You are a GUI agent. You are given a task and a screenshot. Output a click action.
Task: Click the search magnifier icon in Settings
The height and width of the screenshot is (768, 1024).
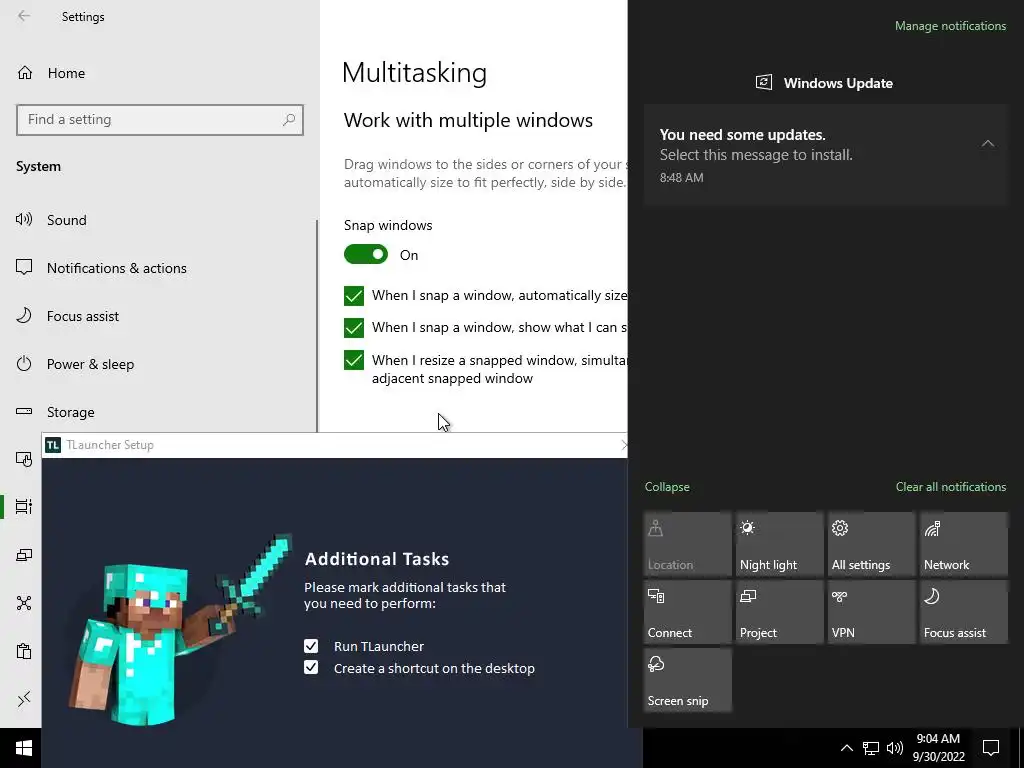tap(289, 120)
